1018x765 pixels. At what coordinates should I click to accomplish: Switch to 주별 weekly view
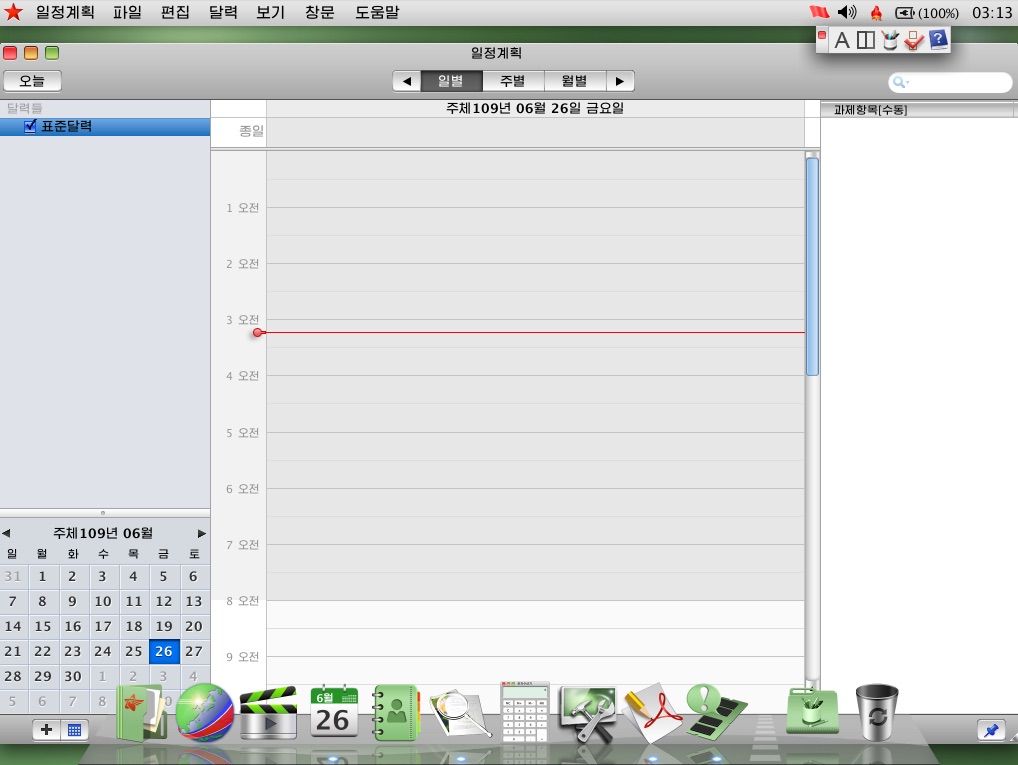[512, 81]
